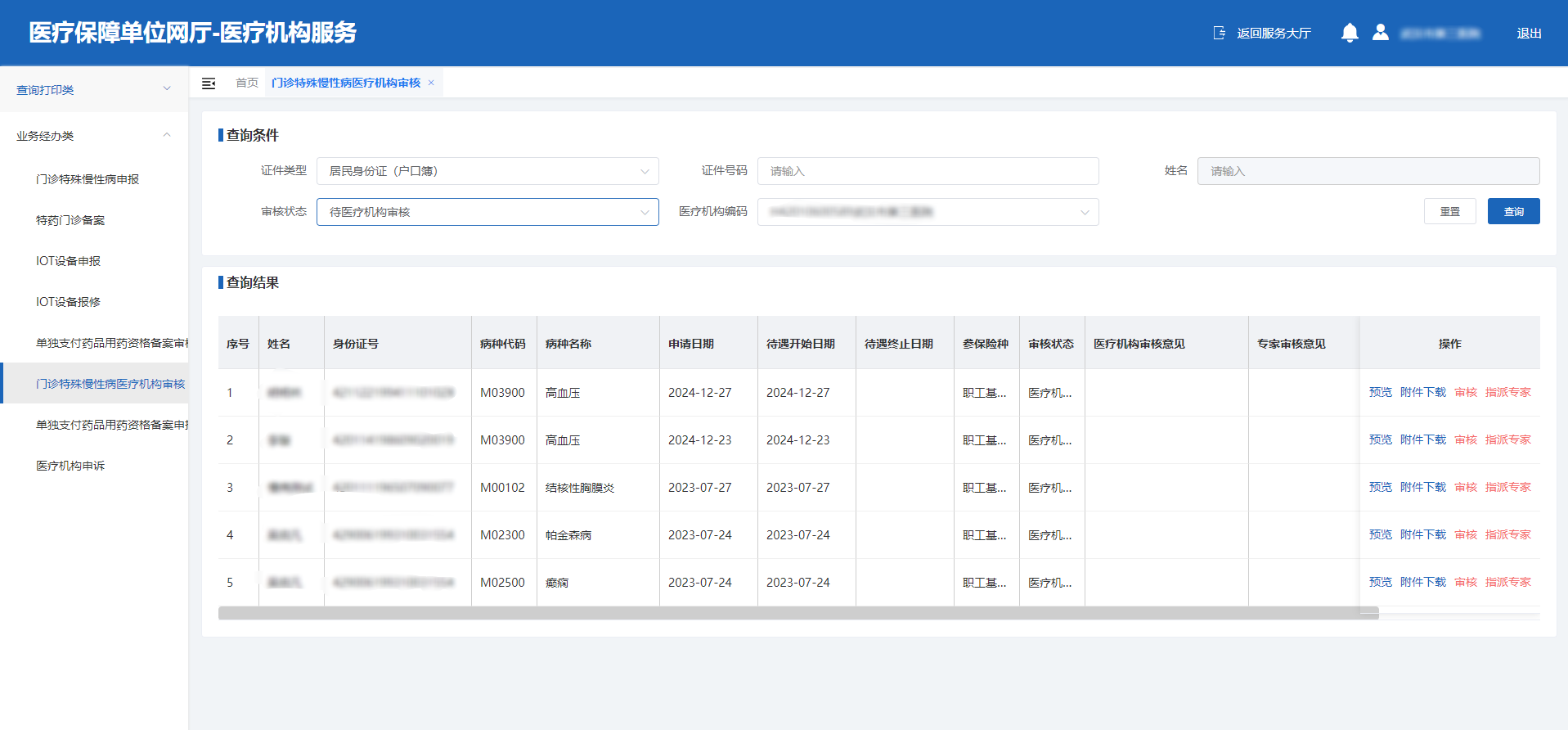Collapse the sidebar with the hamburger icon

(x=209, y=83)
